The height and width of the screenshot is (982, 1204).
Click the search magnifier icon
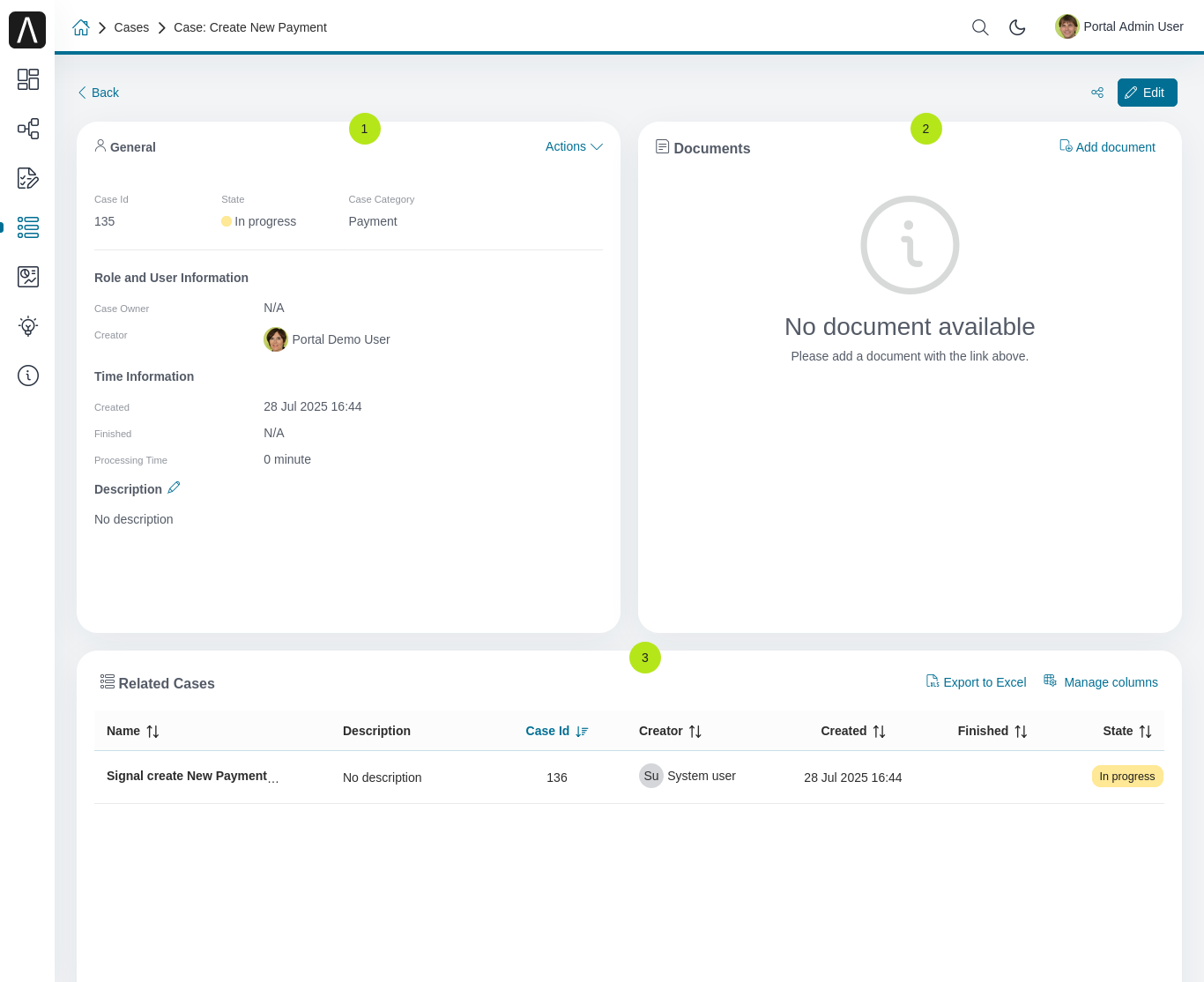point(979,27)
